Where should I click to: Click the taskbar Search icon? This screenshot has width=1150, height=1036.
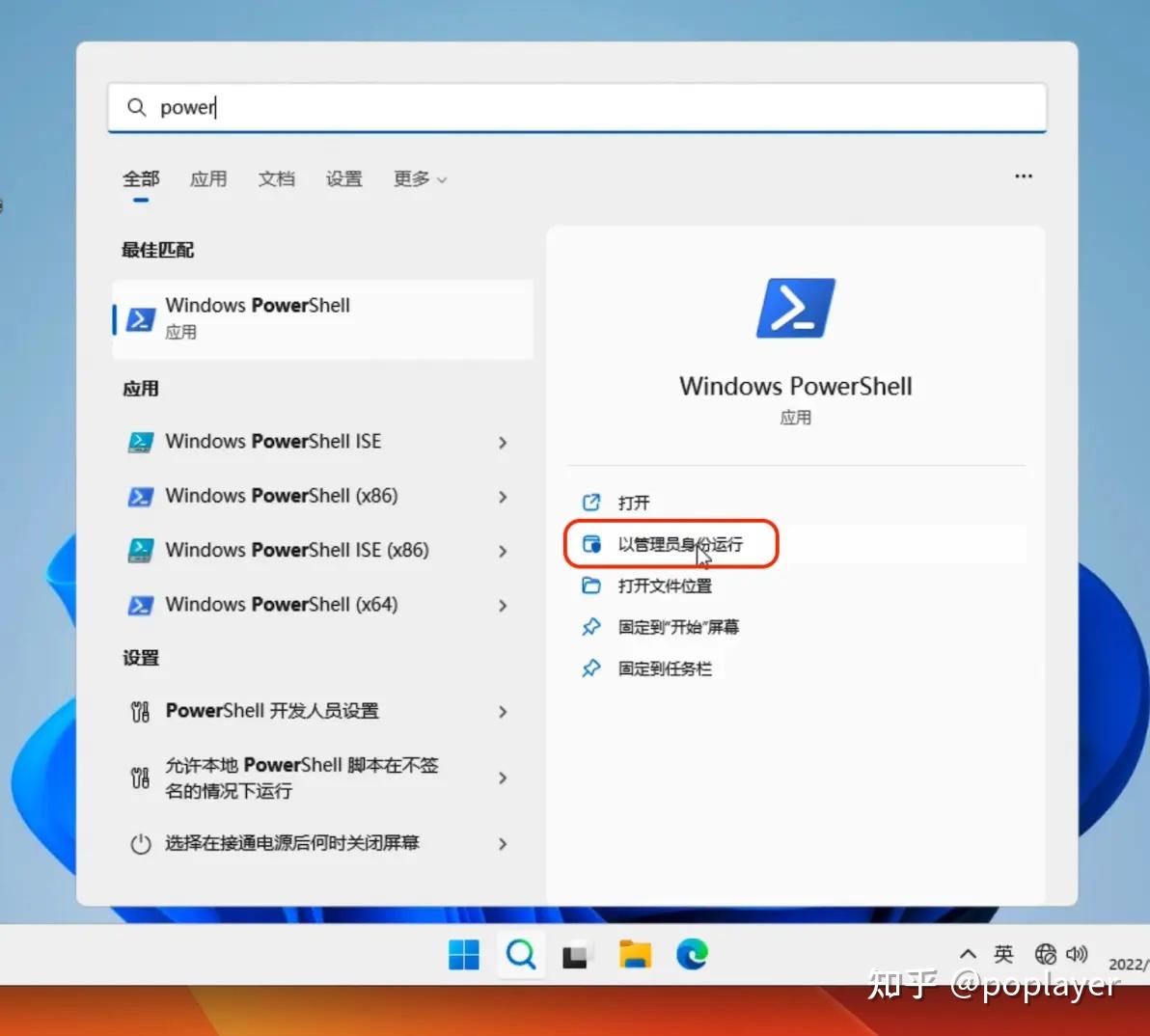click(521, 955)
